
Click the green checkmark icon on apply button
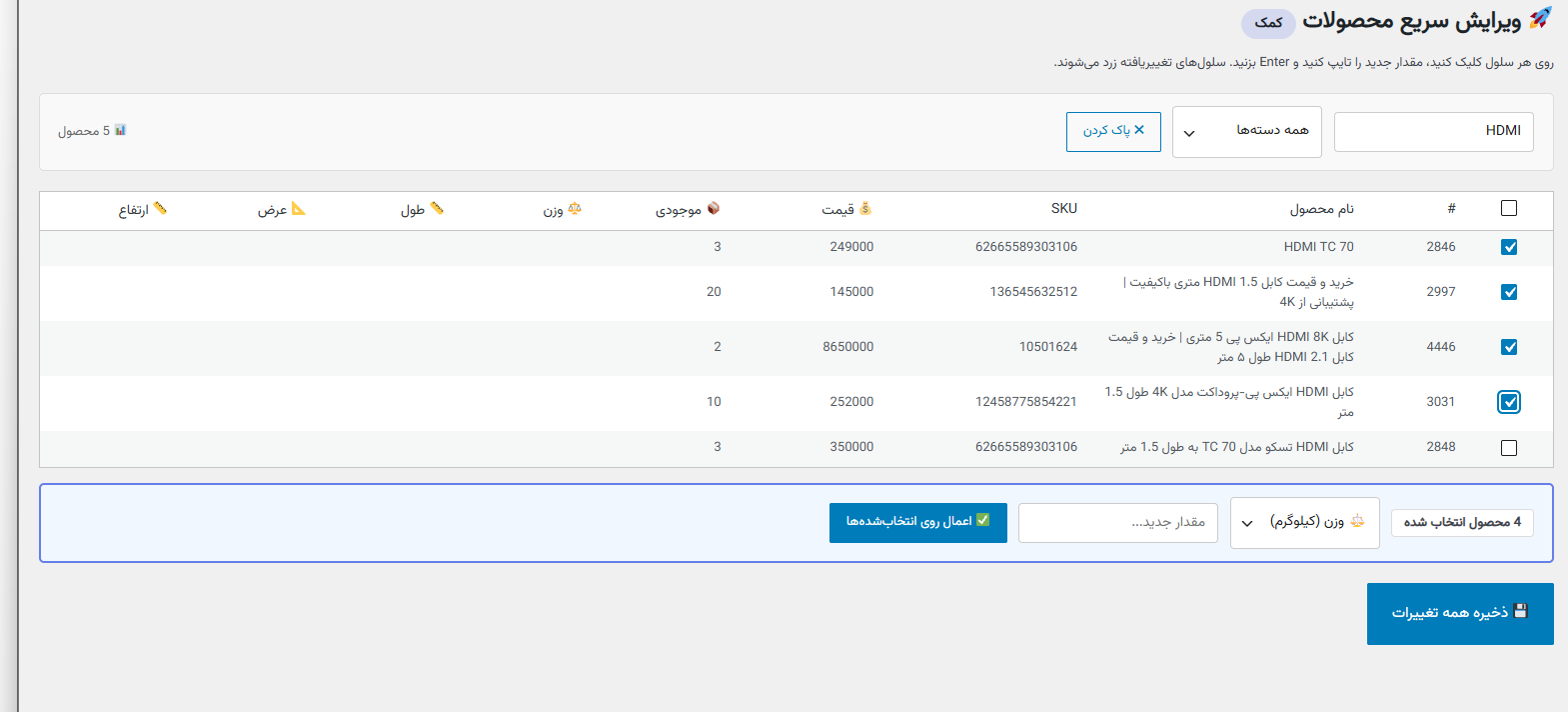[x=983, y=520]
